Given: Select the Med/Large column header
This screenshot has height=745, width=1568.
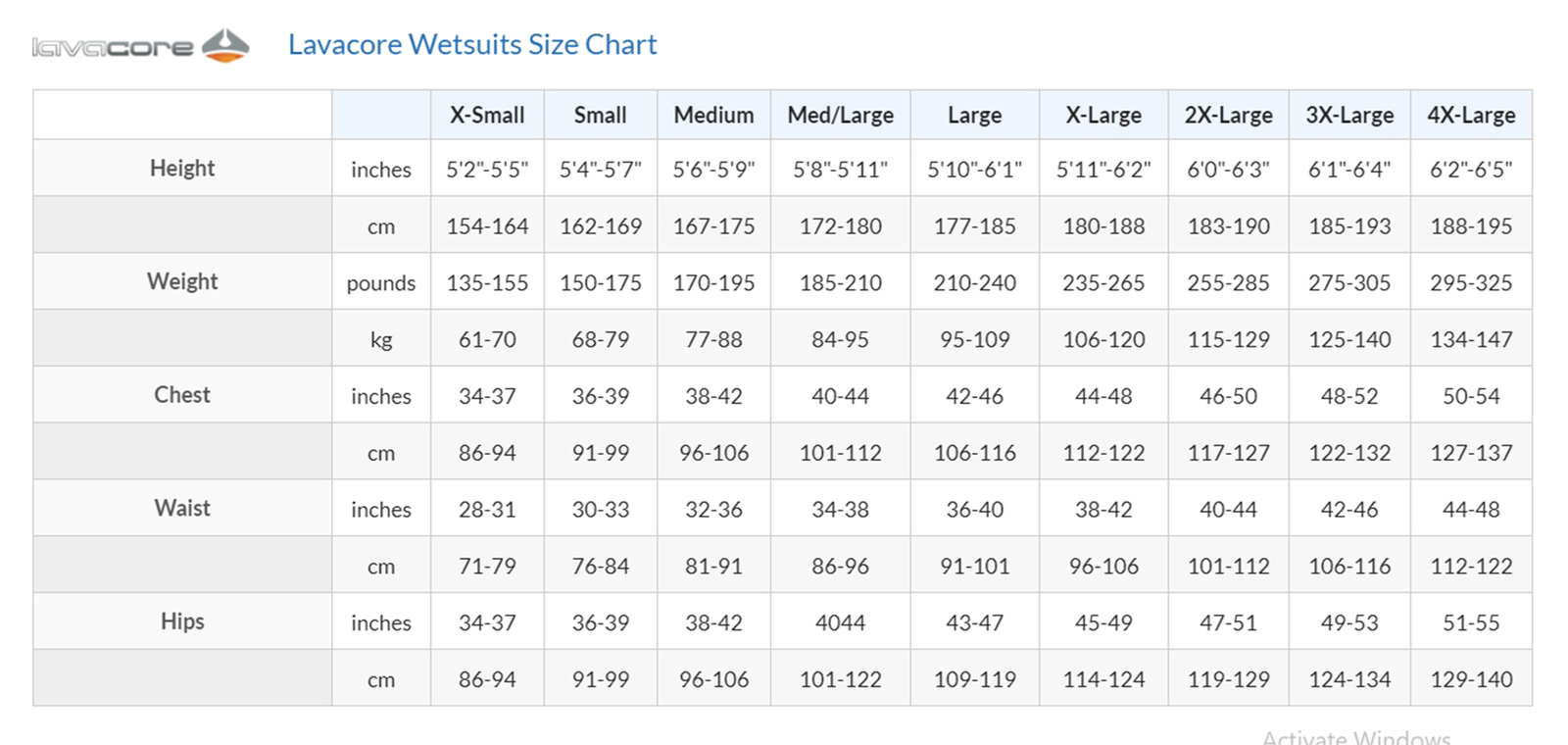Looking at the screenshot, I should click(x=840, y=116).
